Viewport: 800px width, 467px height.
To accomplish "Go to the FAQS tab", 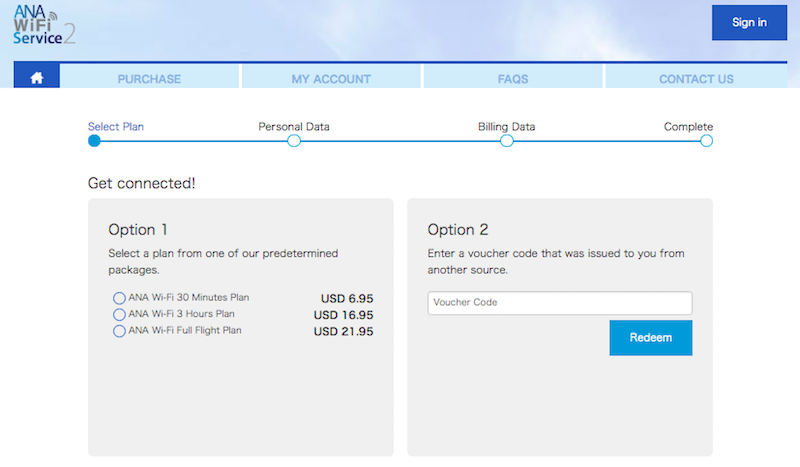I will (513, 77).
